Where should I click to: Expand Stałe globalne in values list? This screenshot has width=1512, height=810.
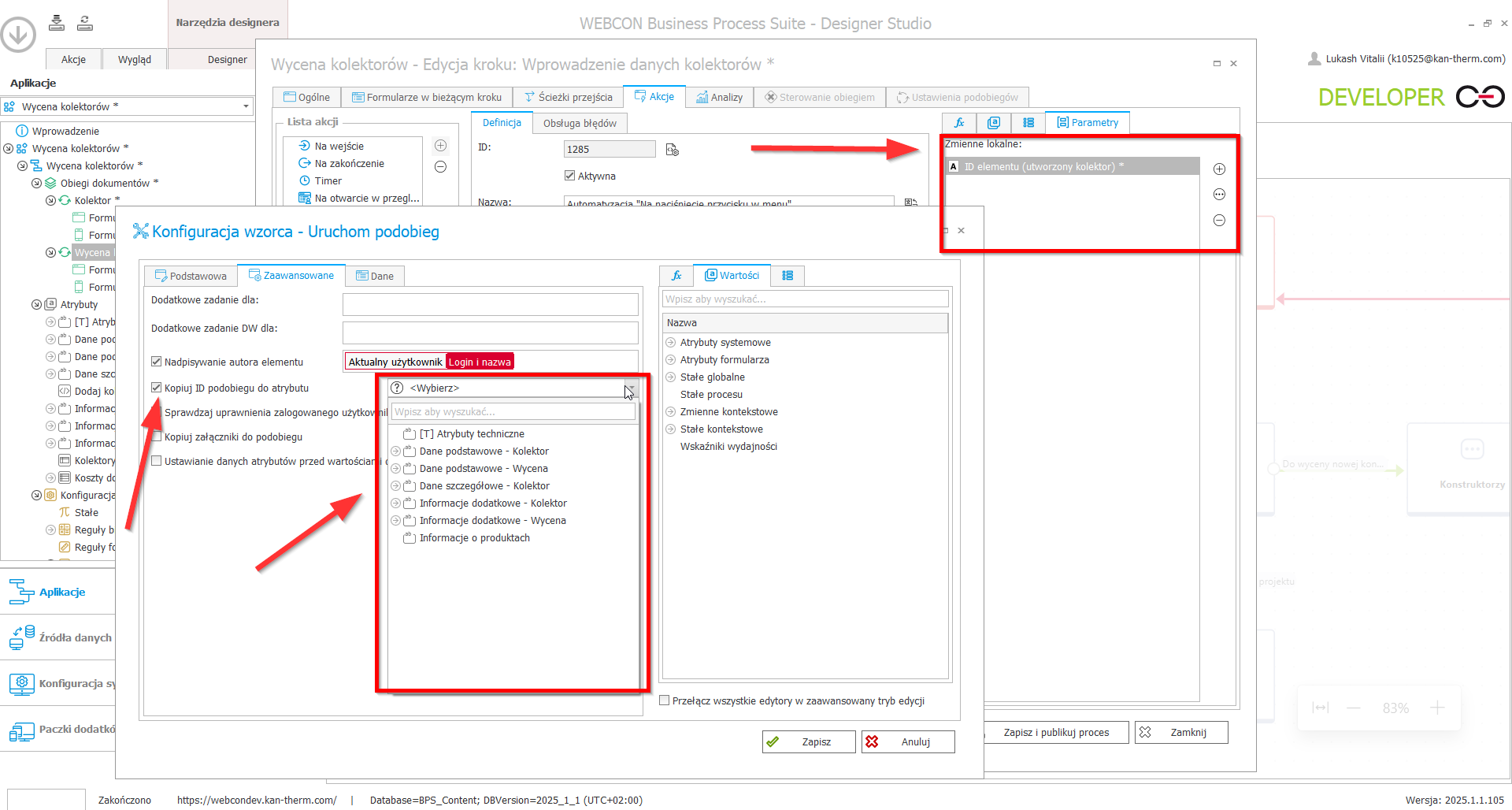pyautogui.click(x=671, y=377)
